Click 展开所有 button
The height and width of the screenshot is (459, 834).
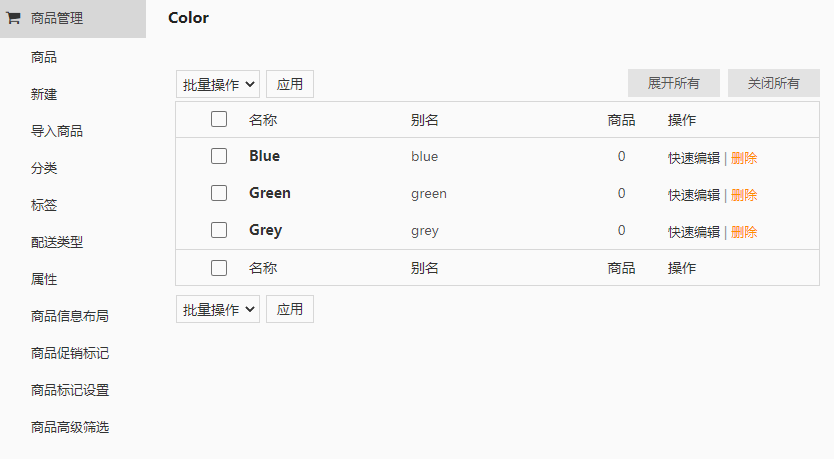click(673, 83)
